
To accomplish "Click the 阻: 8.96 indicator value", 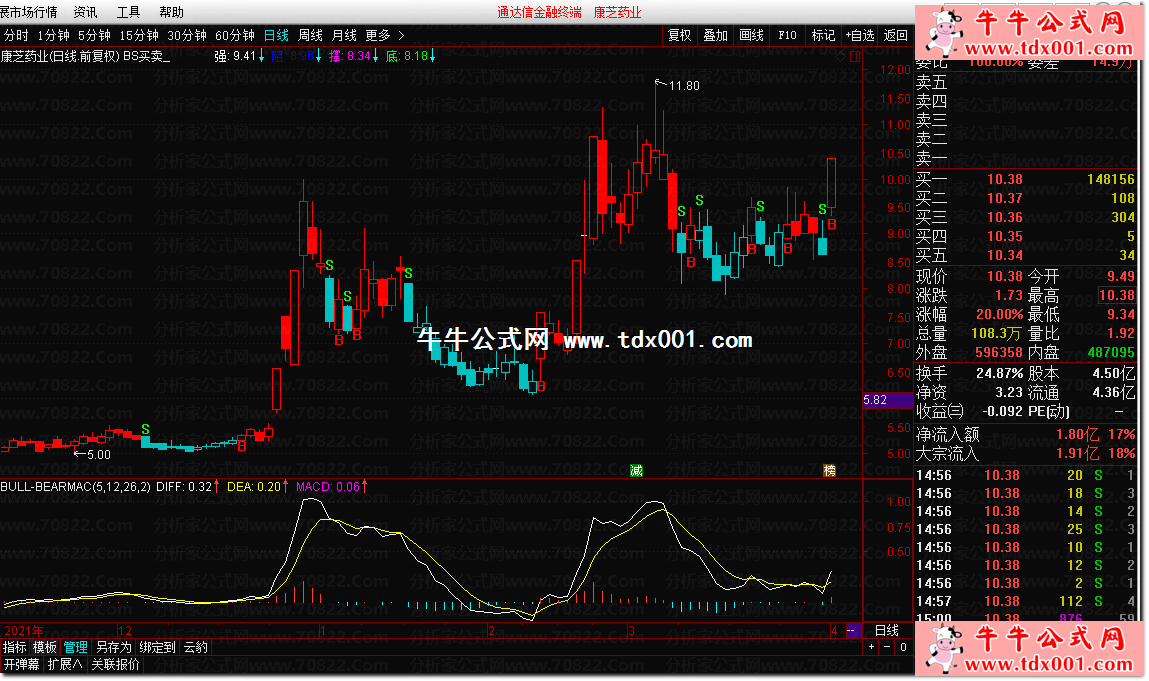I will coord(296,56).
